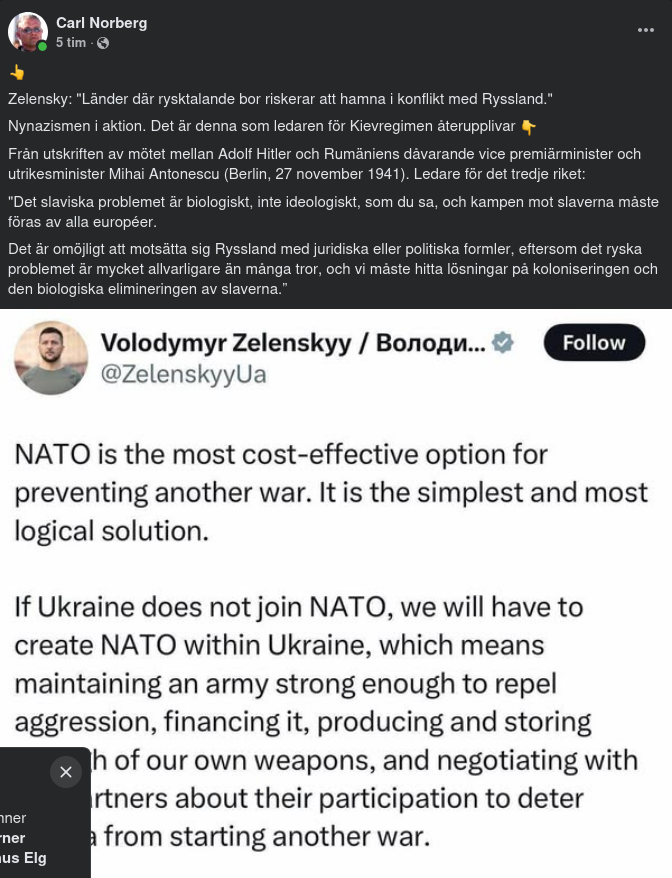Screen dimensions: 672x878
Task: Open the three-dot post options menu
Action: coord(646,30)
